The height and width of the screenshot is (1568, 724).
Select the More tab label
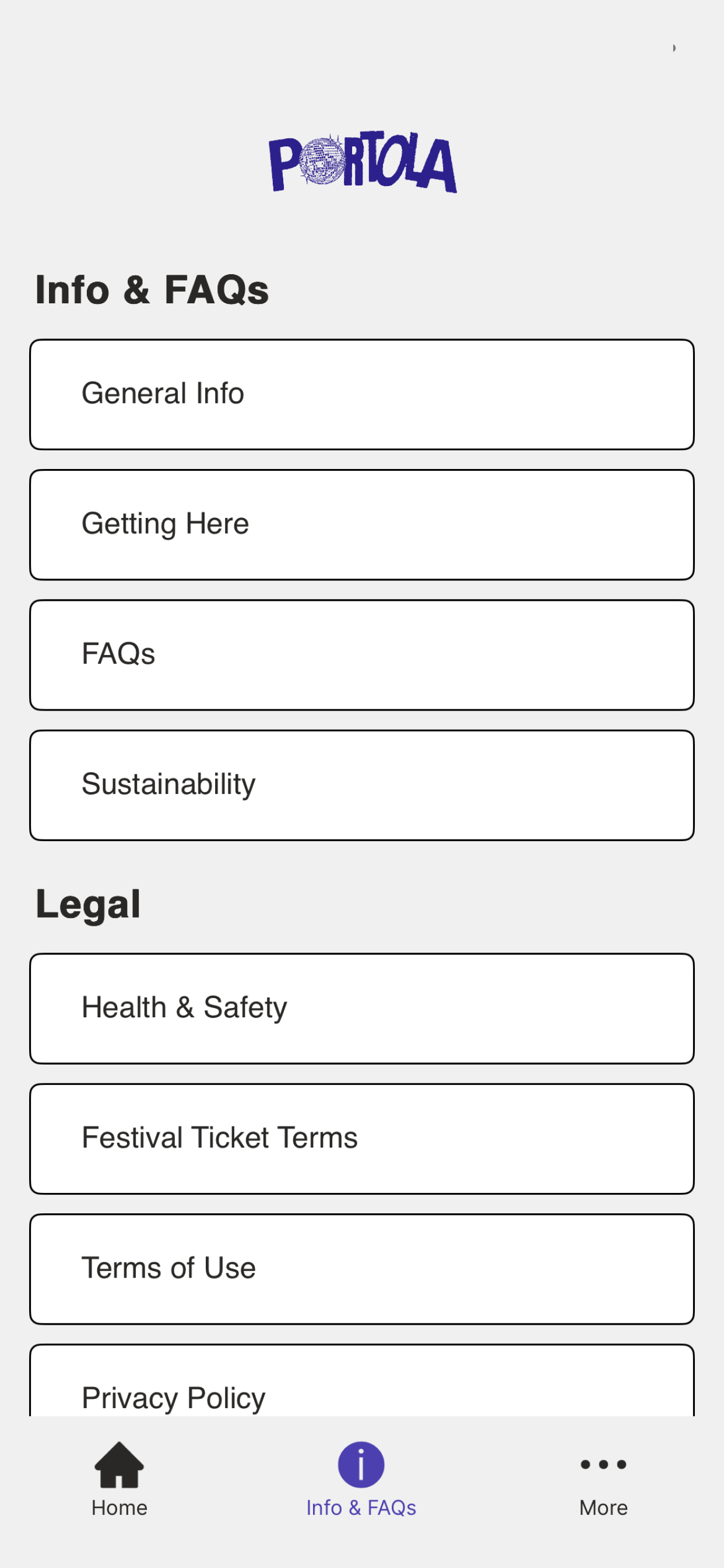[x=603, y=1508]
